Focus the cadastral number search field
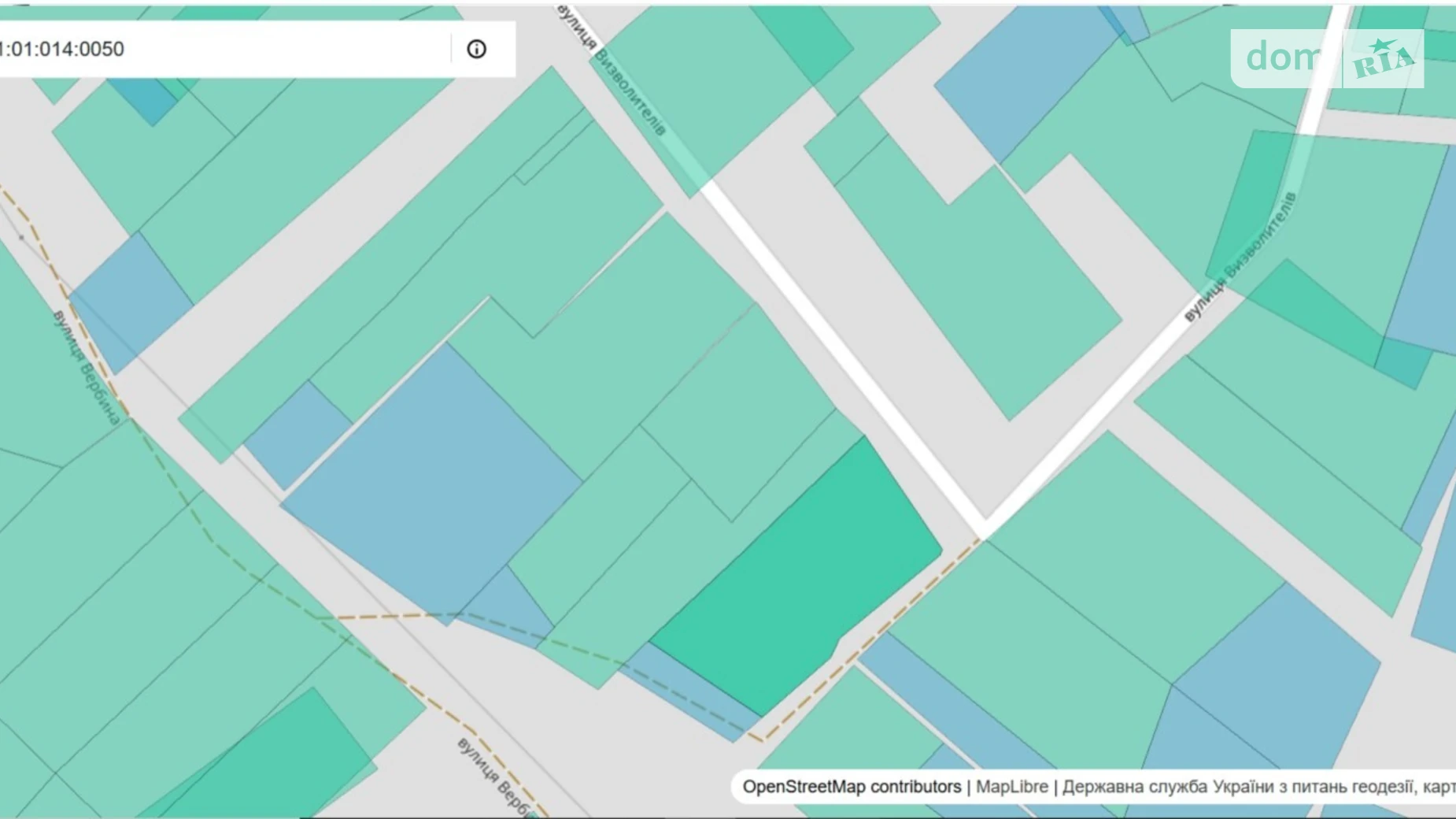 pos(220,49)
